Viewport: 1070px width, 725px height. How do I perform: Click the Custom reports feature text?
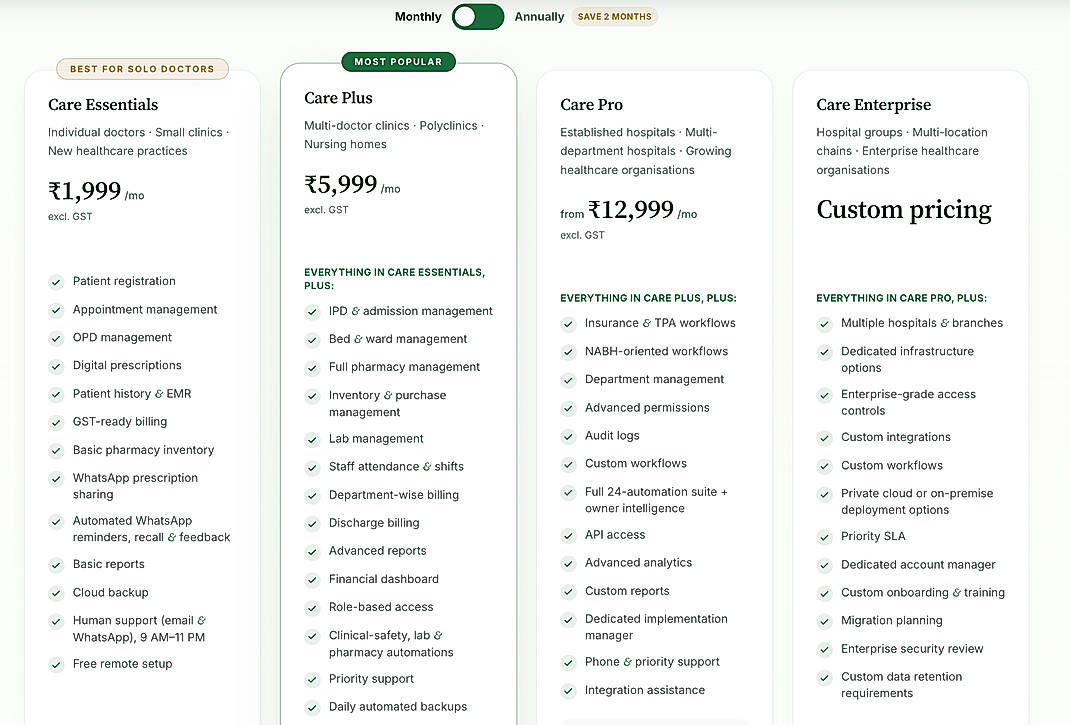coord(627,591)
